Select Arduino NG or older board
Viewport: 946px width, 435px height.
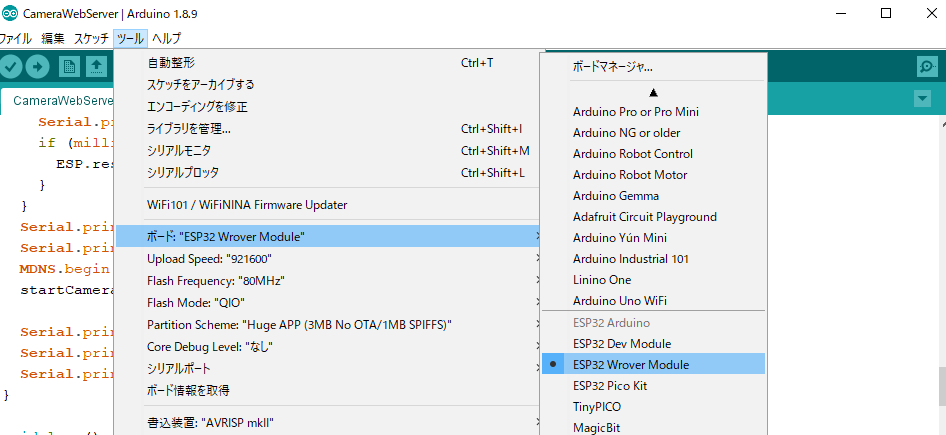click(653, 133)
